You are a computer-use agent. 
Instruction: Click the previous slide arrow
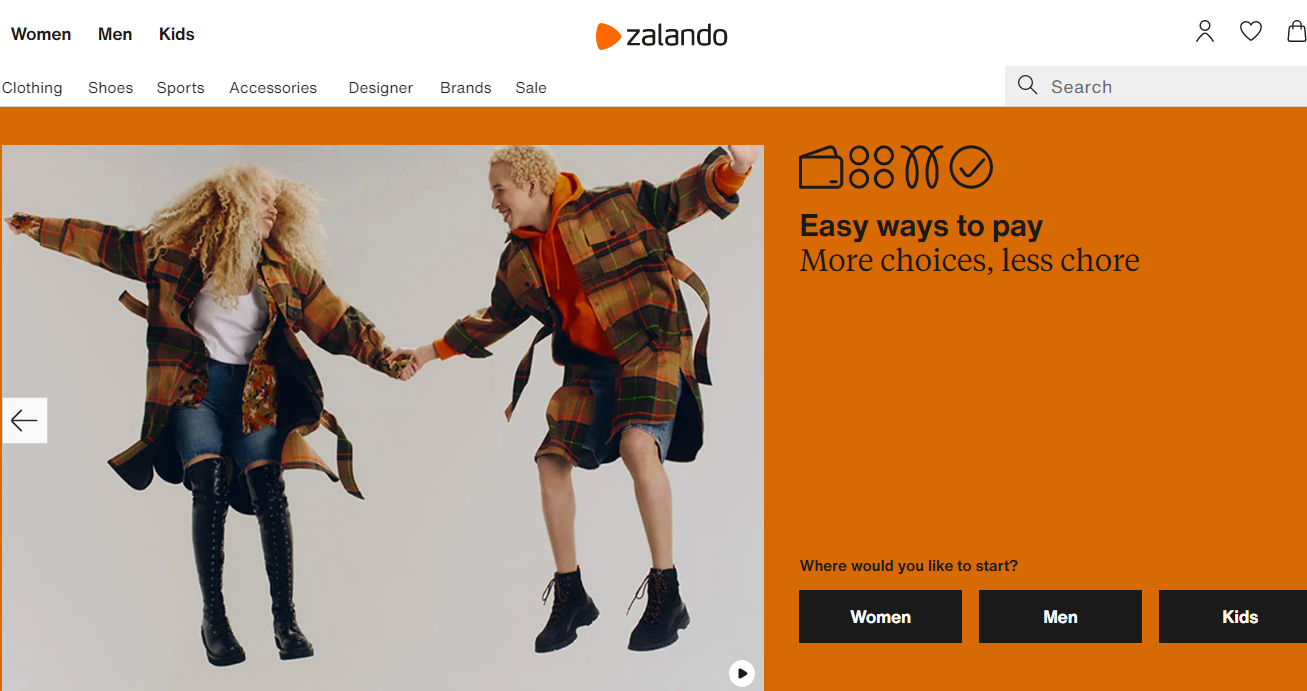(24, 420)
